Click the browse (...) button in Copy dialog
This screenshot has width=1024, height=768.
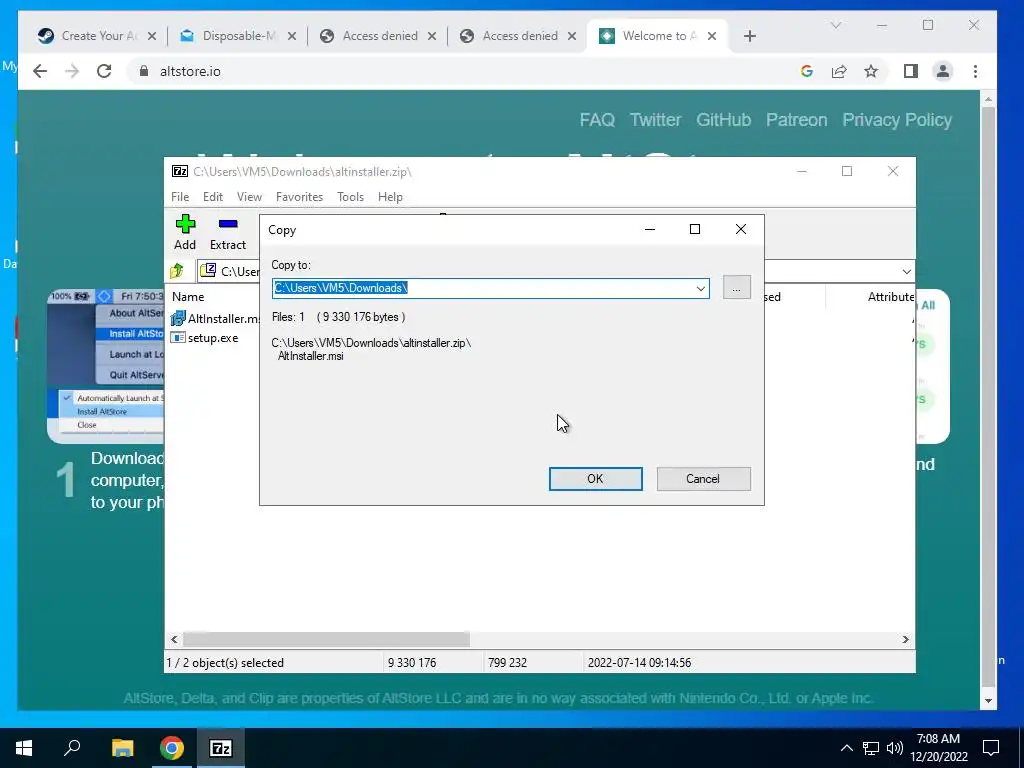pyautogui.click(x=737, y=288)
